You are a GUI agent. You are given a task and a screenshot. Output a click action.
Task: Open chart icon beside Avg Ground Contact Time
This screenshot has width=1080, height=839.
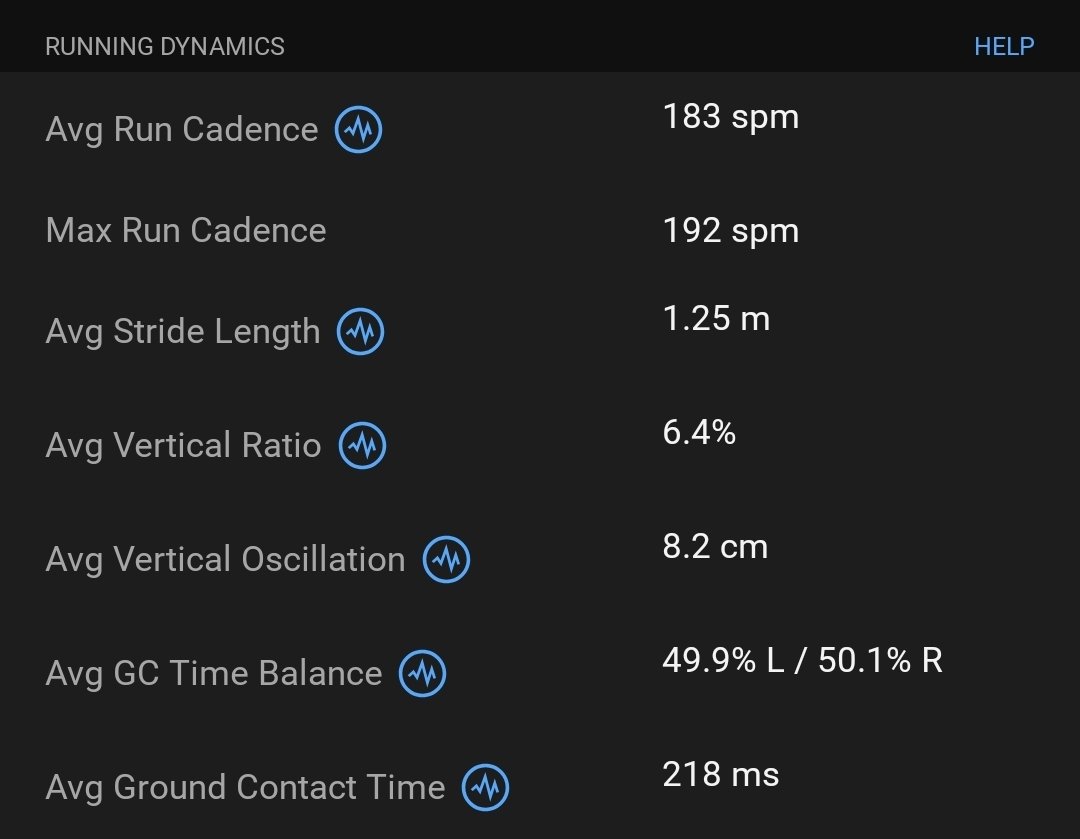coord(485,787)
